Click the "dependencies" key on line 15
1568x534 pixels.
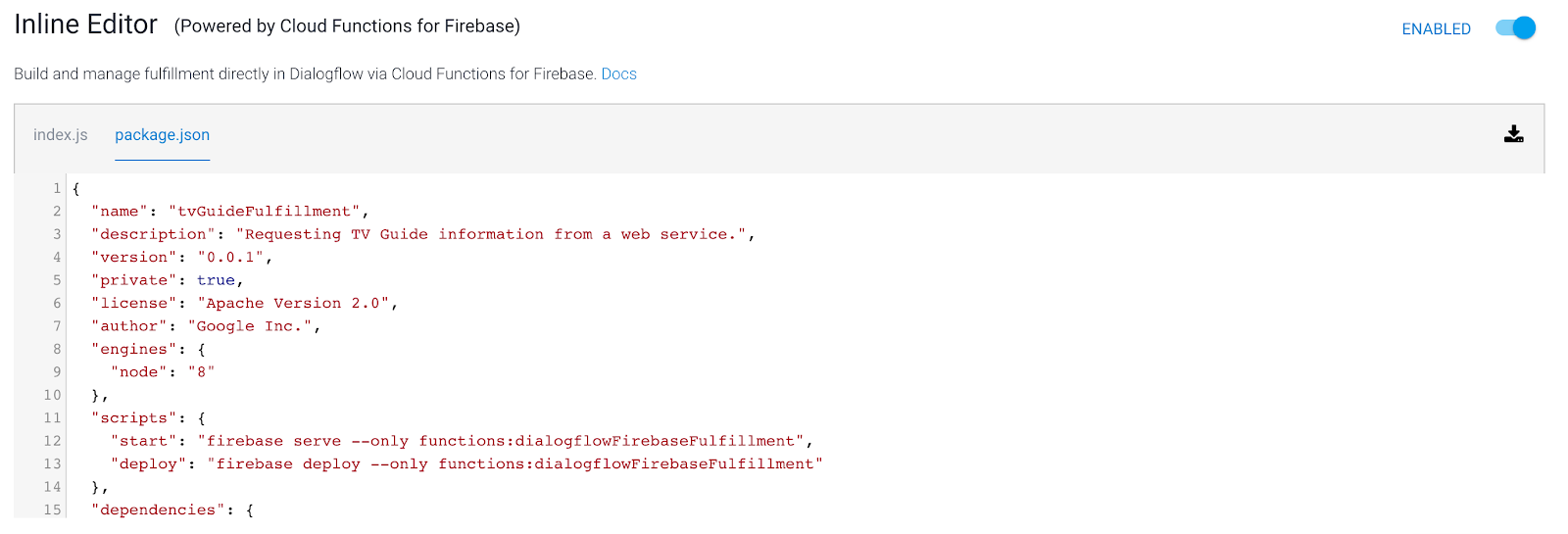click(x=158, y=510)
